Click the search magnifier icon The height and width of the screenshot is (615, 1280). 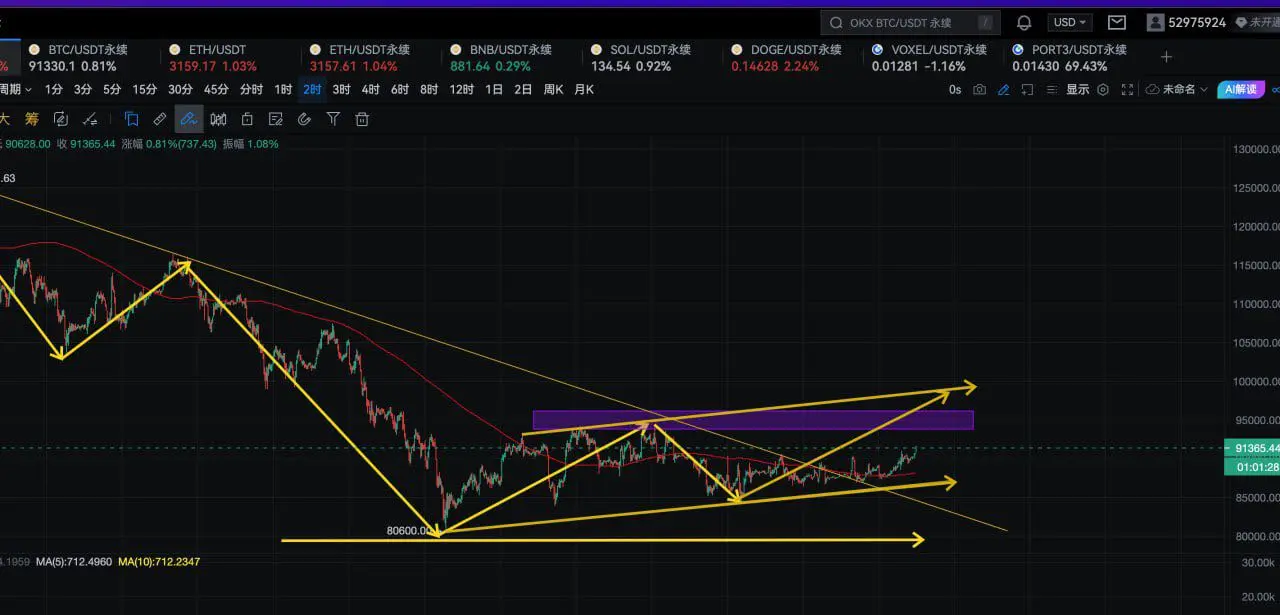[835, 22]
